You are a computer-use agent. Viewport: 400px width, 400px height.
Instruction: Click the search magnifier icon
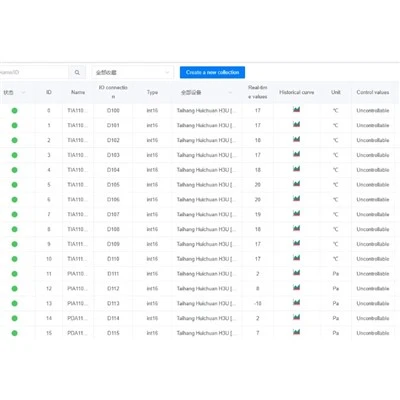pyautogui.click(x=77, y=72)
